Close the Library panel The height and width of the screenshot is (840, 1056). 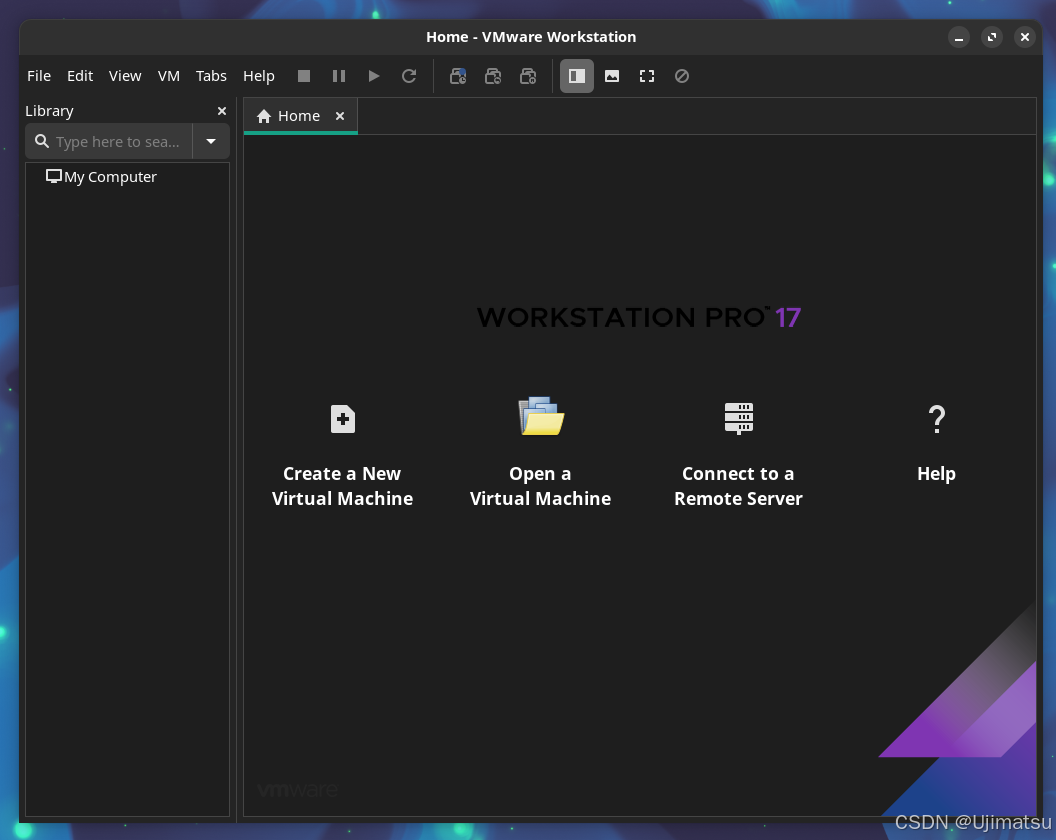click(x=222, y=111)
